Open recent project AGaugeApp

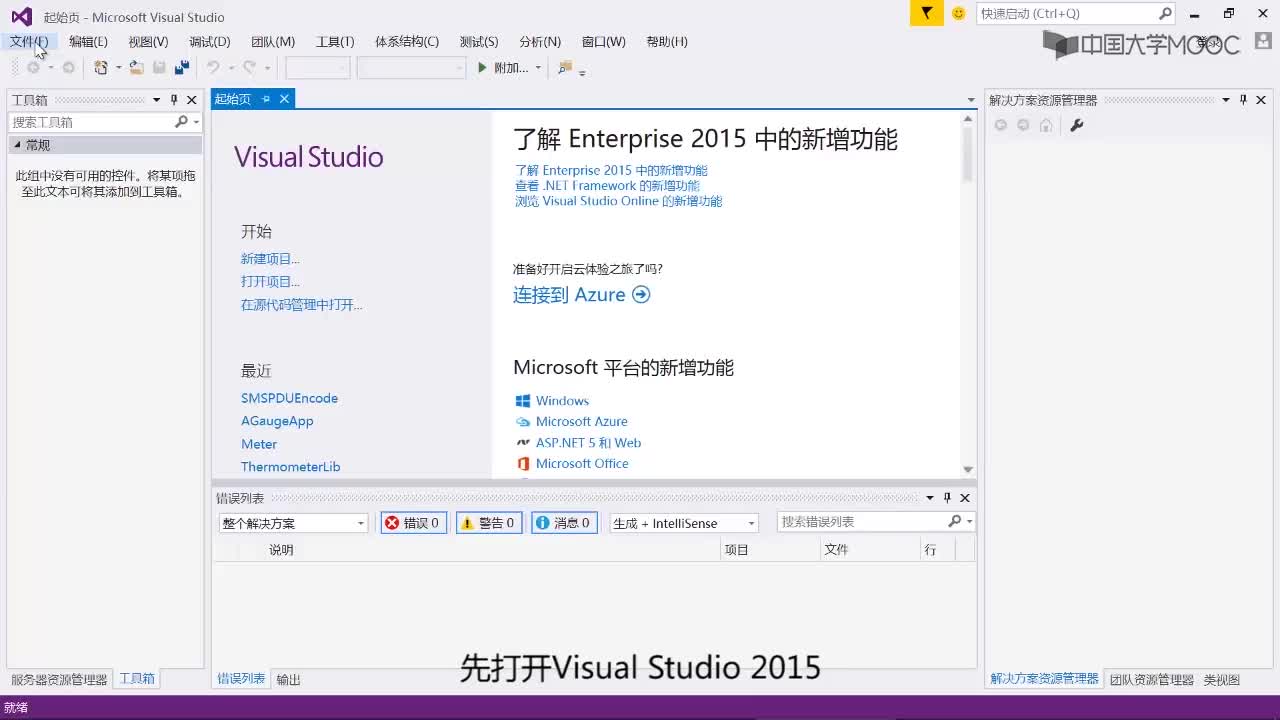(277, 421)
